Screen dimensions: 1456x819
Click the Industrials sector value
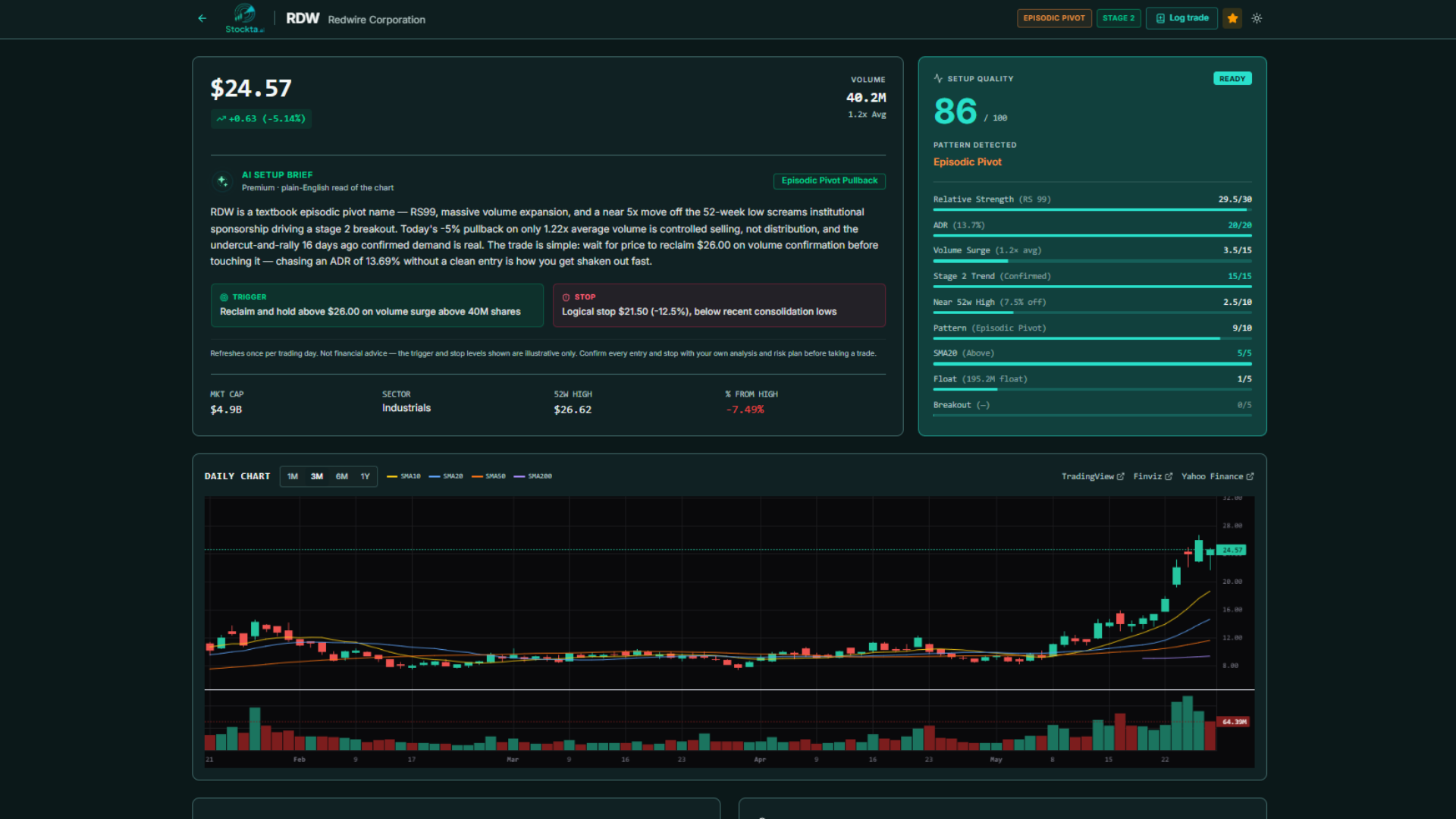406,408
